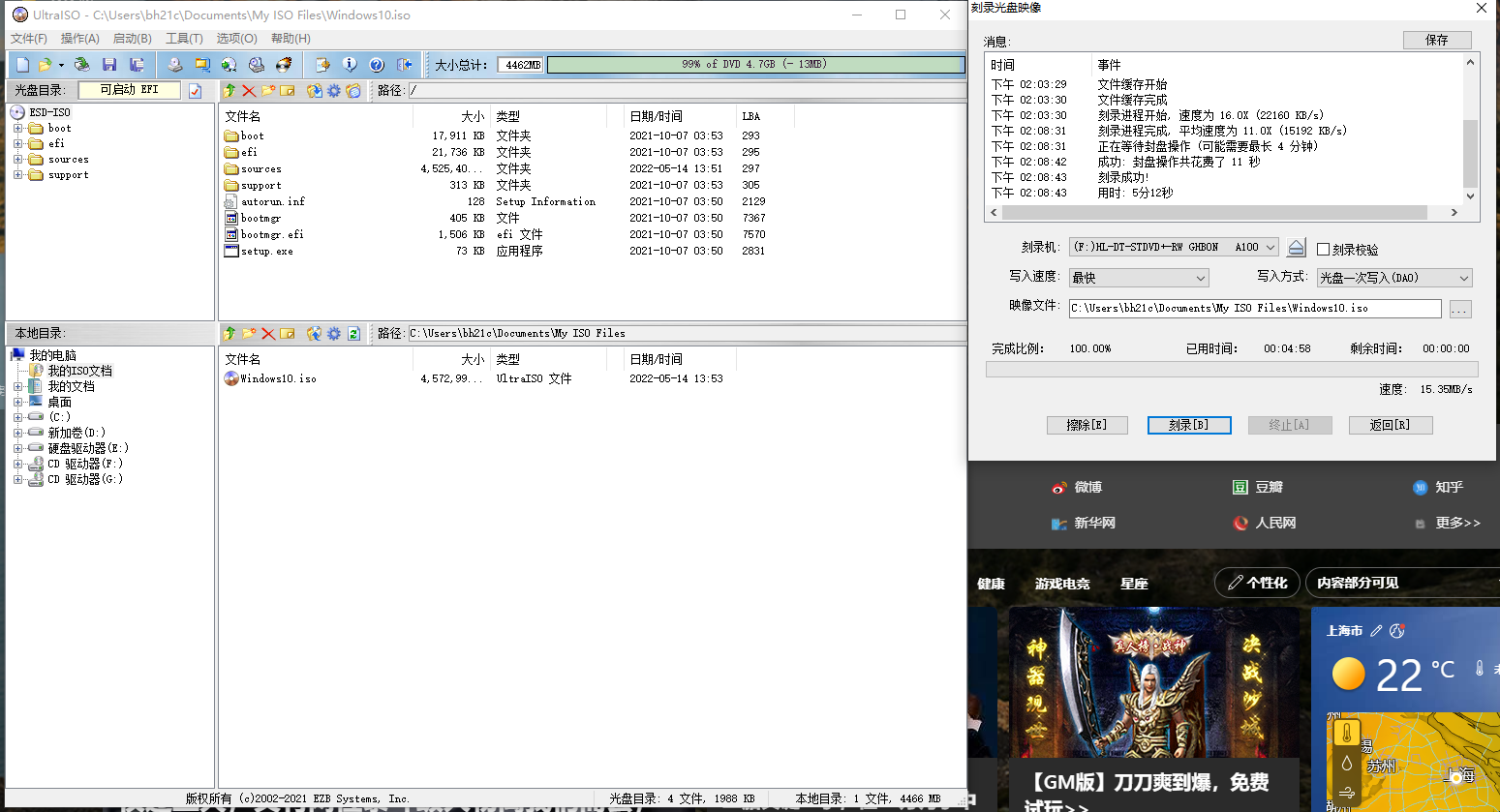Select setup.exe in disc file list
This screenshot has height=812, width=1500.
pyautogui.click(x=259, y=251)
